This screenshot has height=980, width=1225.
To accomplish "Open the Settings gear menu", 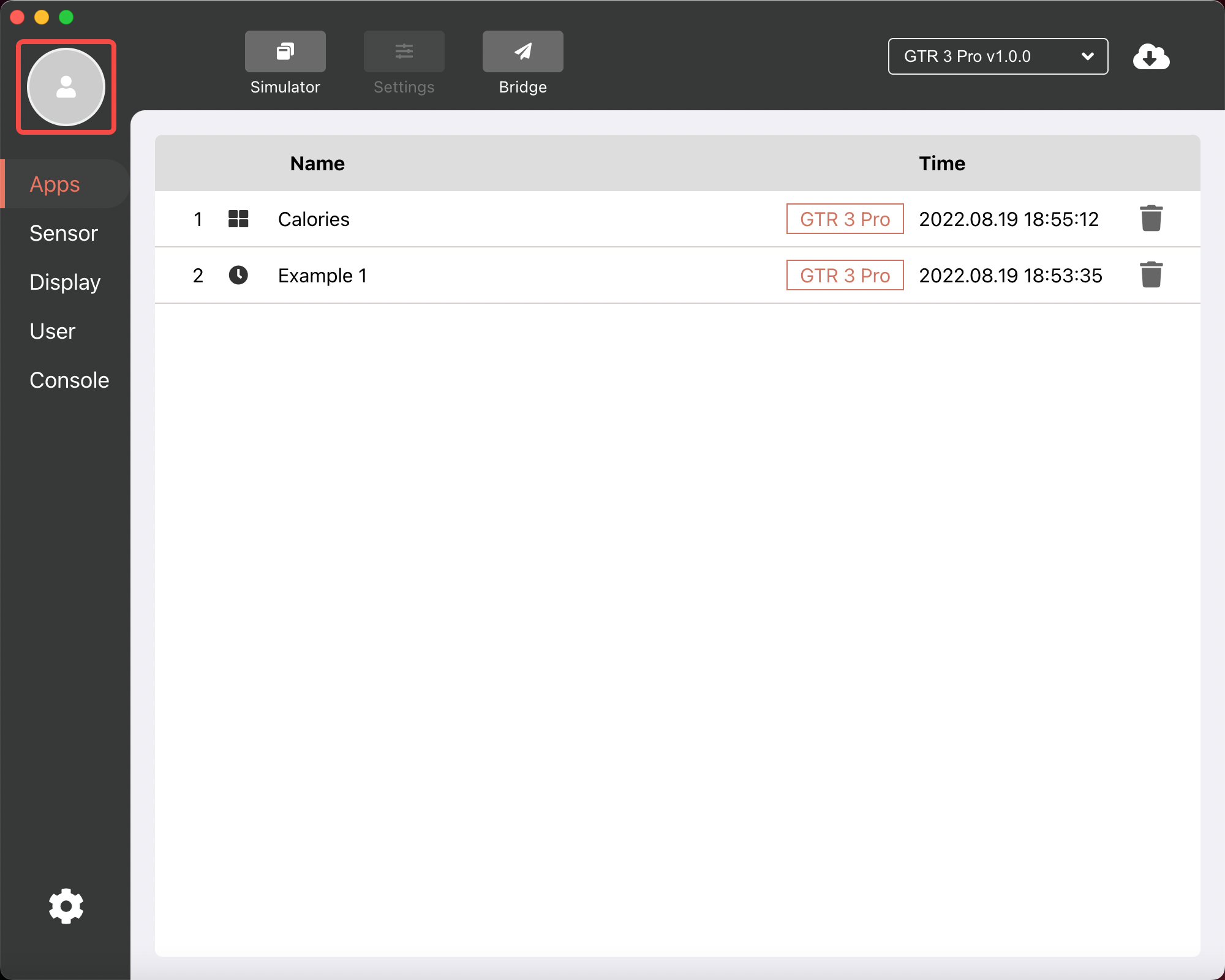I will coord(65,908).
